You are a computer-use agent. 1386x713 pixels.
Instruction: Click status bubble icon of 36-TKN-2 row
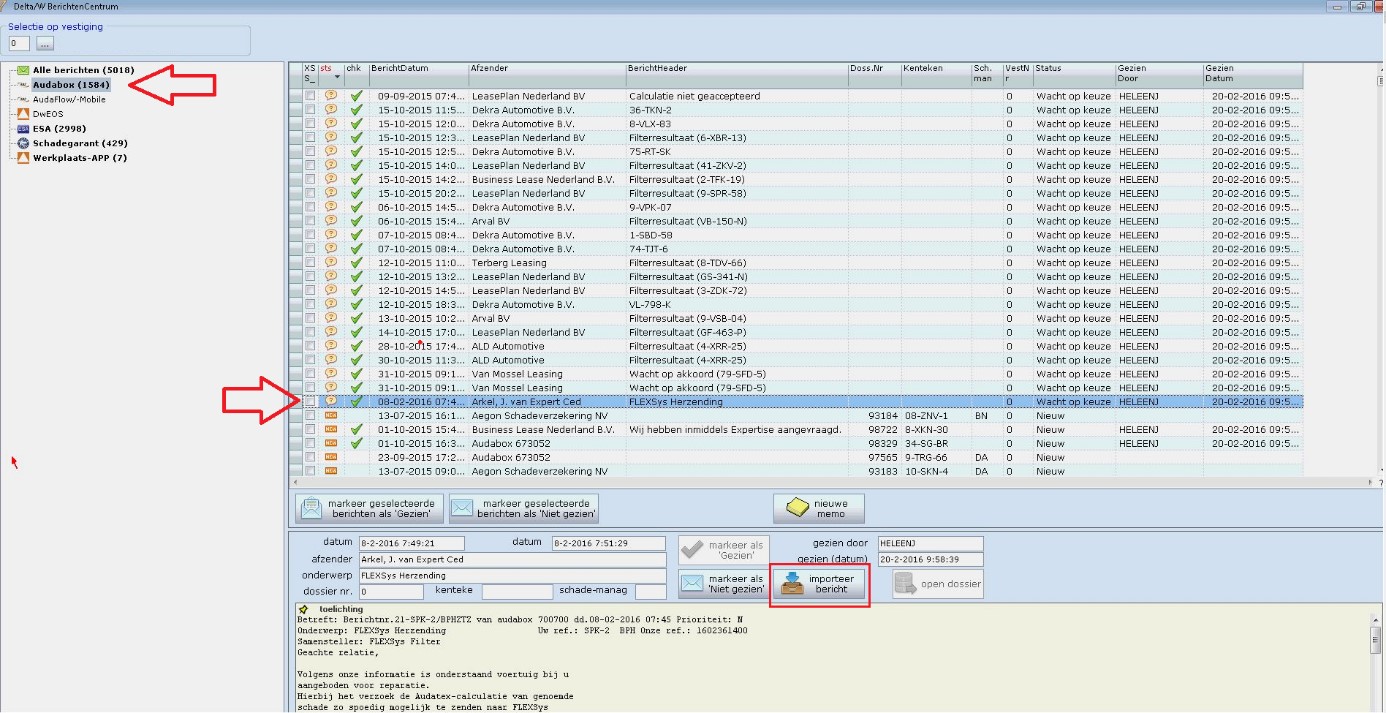pos(331,110)
